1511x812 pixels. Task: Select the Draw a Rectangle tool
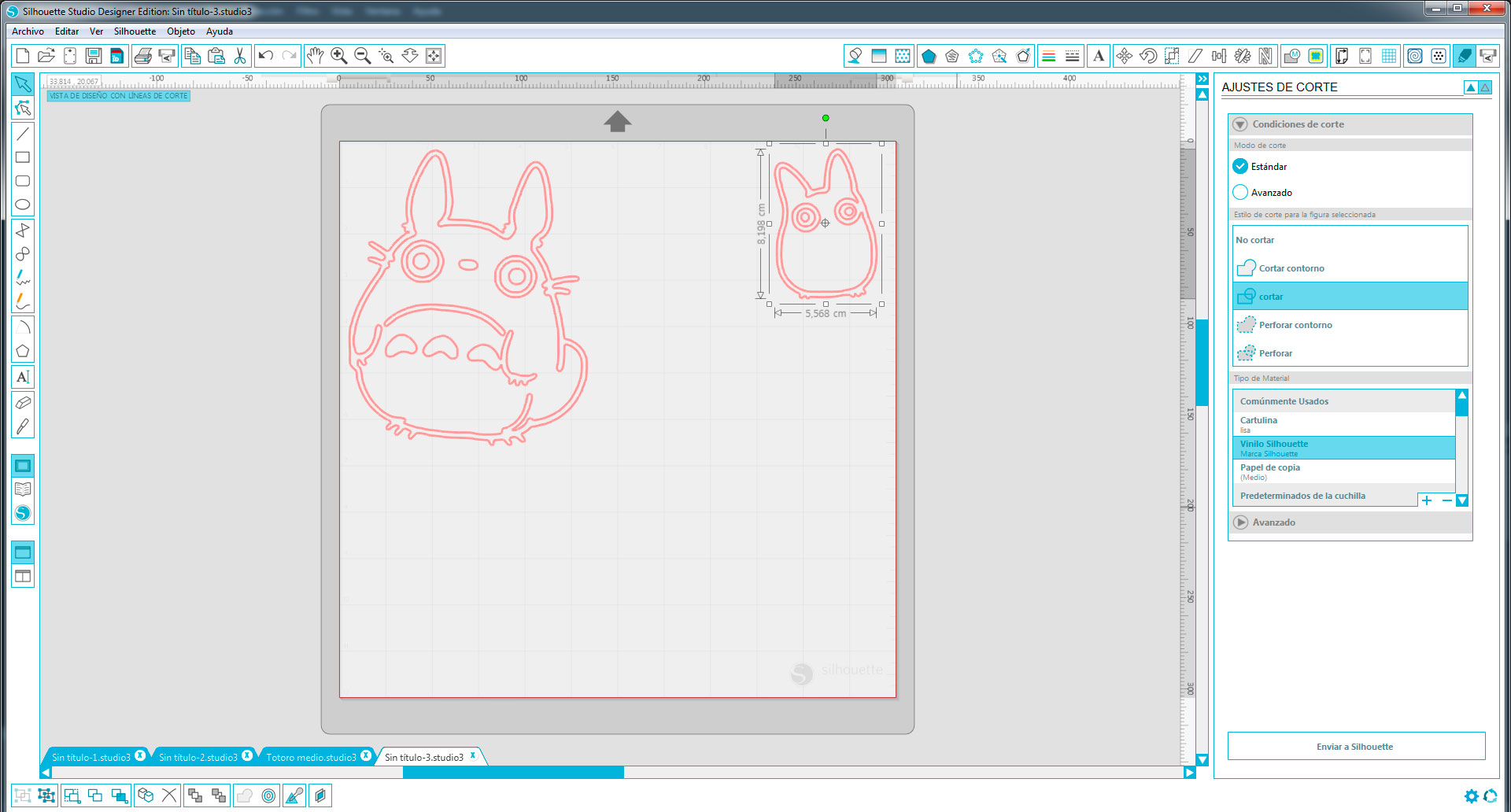(23, 157)
